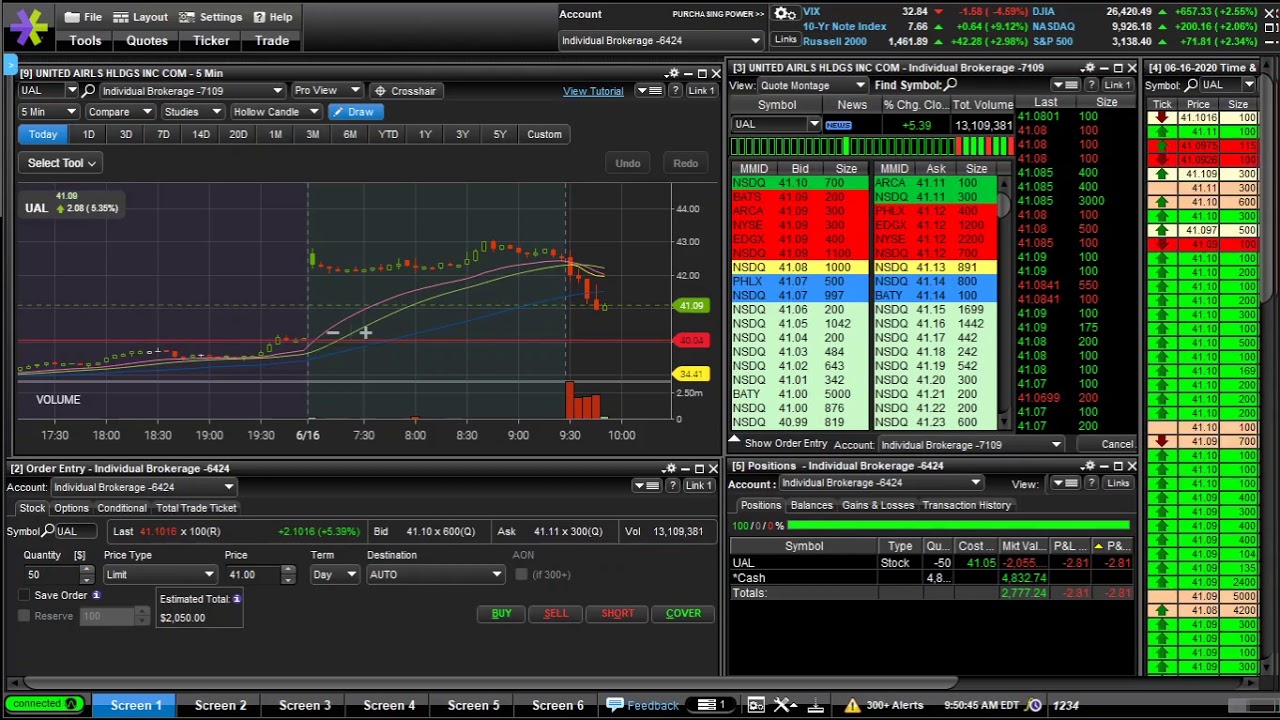Click the Links button in header
1280x720 pixels.
(x=785, y=39)
